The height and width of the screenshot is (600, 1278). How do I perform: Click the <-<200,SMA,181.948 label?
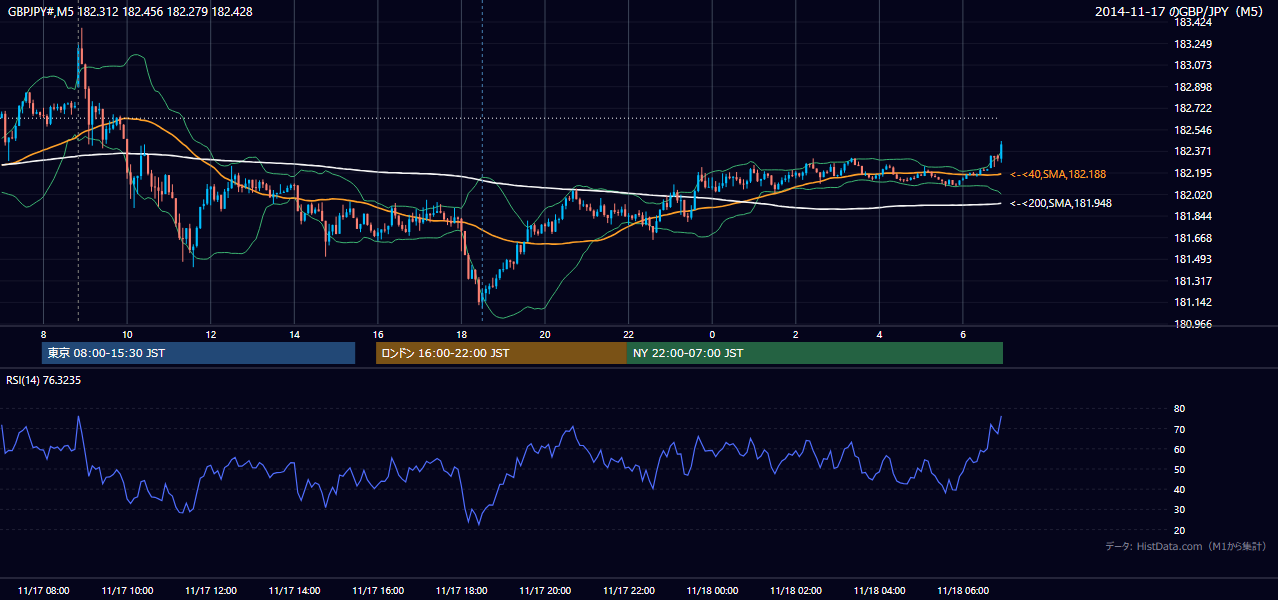pos(1061,203)
